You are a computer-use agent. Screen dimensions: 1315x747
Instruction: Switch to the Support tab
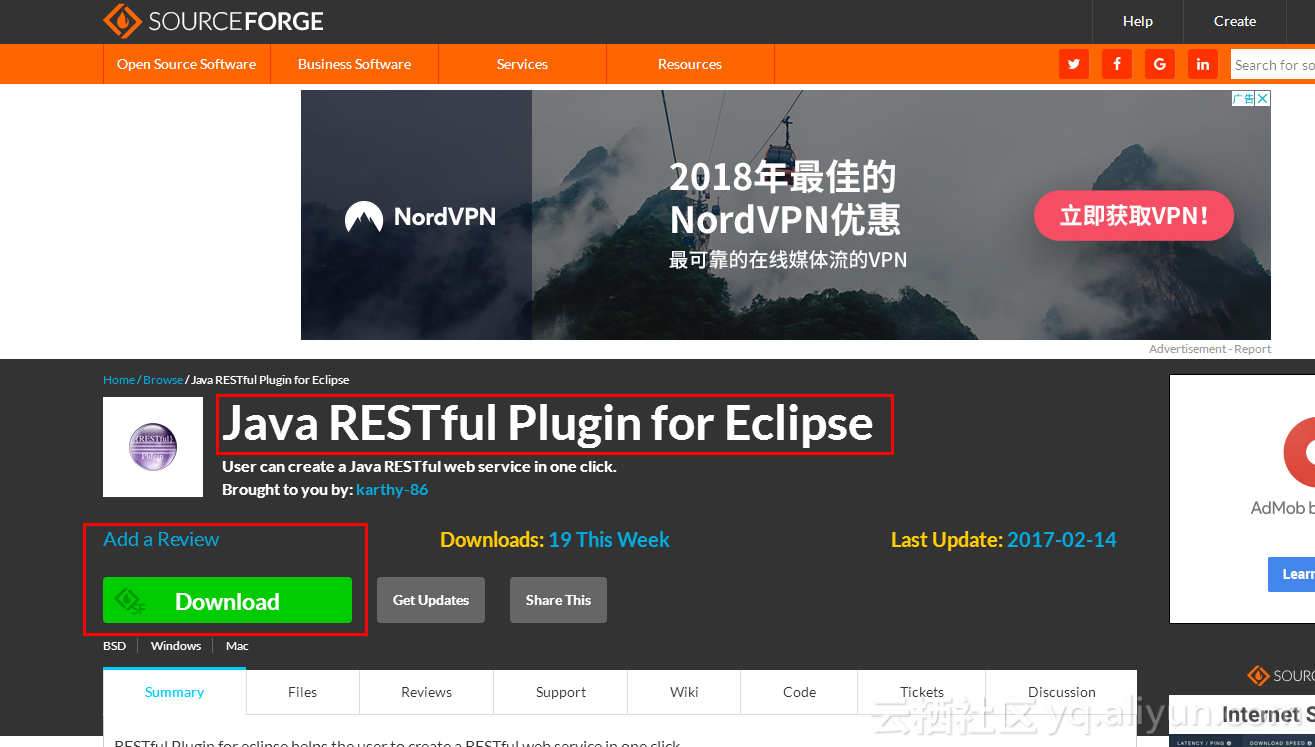(561, 692)
